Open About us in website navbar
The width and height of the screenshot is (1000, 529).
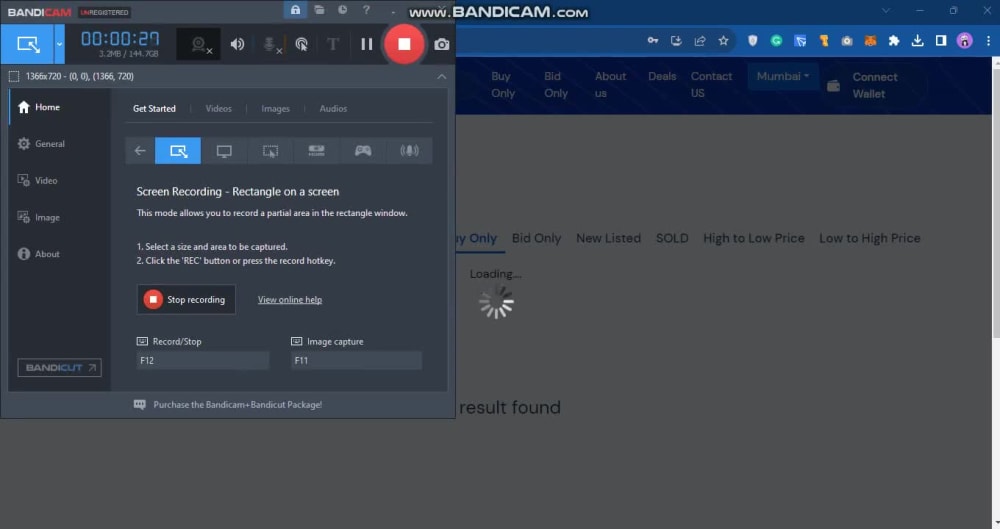pyautogui.click(x=610, y=85)
